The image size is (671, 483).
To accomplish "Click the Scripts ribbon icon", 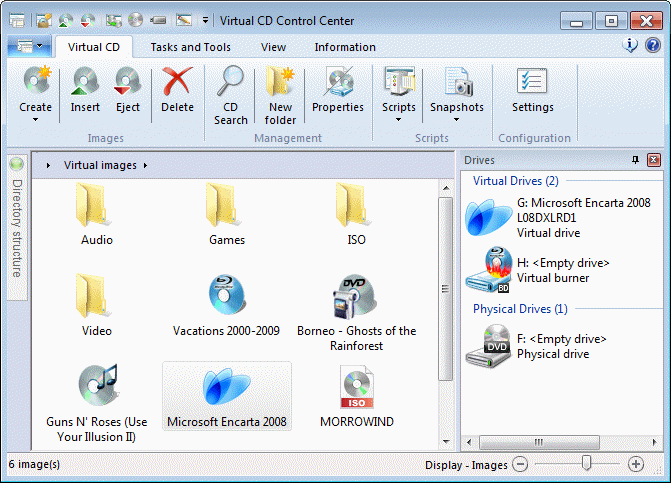I will [399, 80].
